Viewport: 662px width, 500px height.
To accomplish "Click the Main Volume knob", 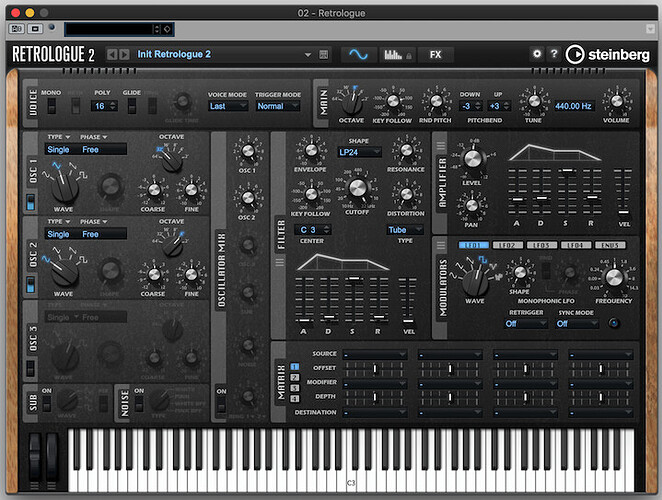I will (x=617, y=101).
